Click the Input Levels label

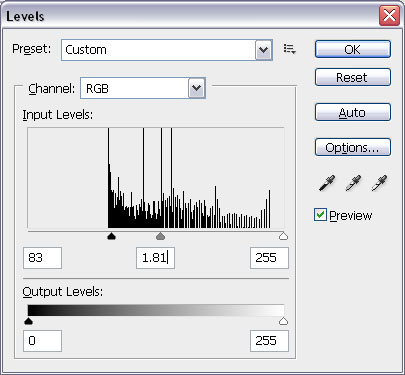[58, 115]
